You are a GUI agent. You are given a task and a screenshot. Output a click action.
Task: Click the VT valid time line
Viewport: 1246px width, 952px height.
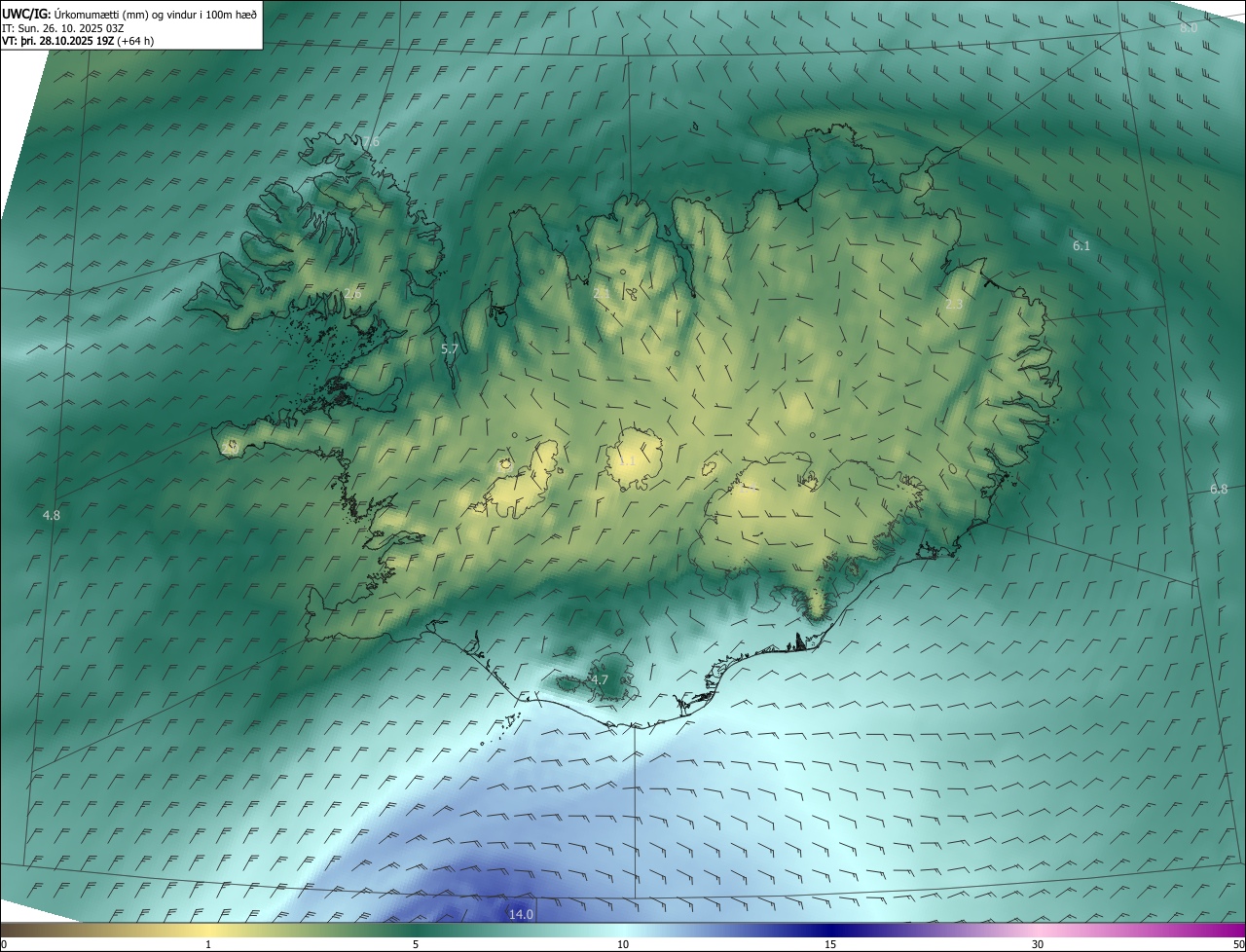click(77, 41)
